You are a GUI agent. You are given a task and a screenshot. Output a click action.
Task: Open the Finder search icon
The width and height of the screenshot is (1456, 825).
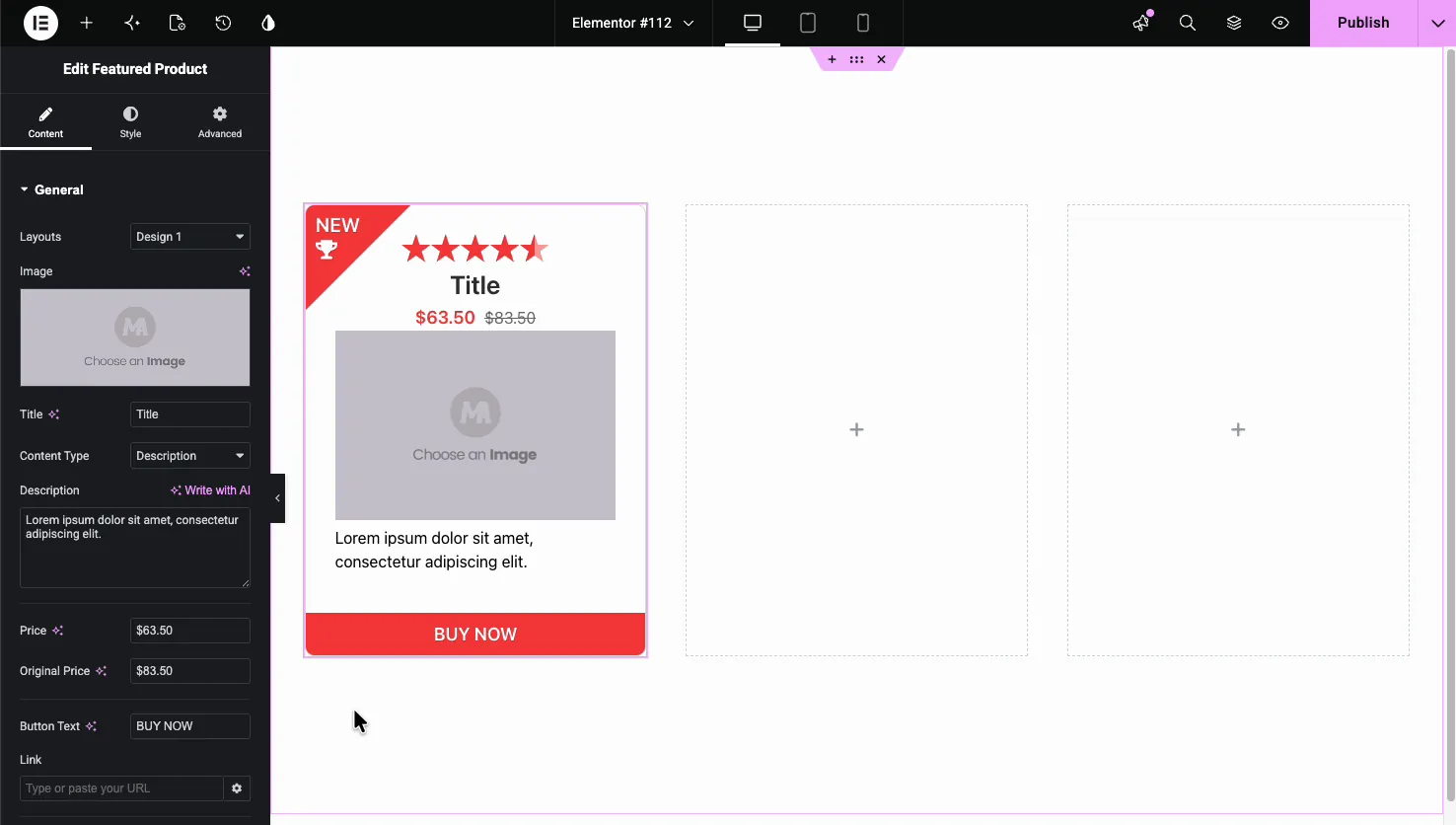pos(1188,23)
